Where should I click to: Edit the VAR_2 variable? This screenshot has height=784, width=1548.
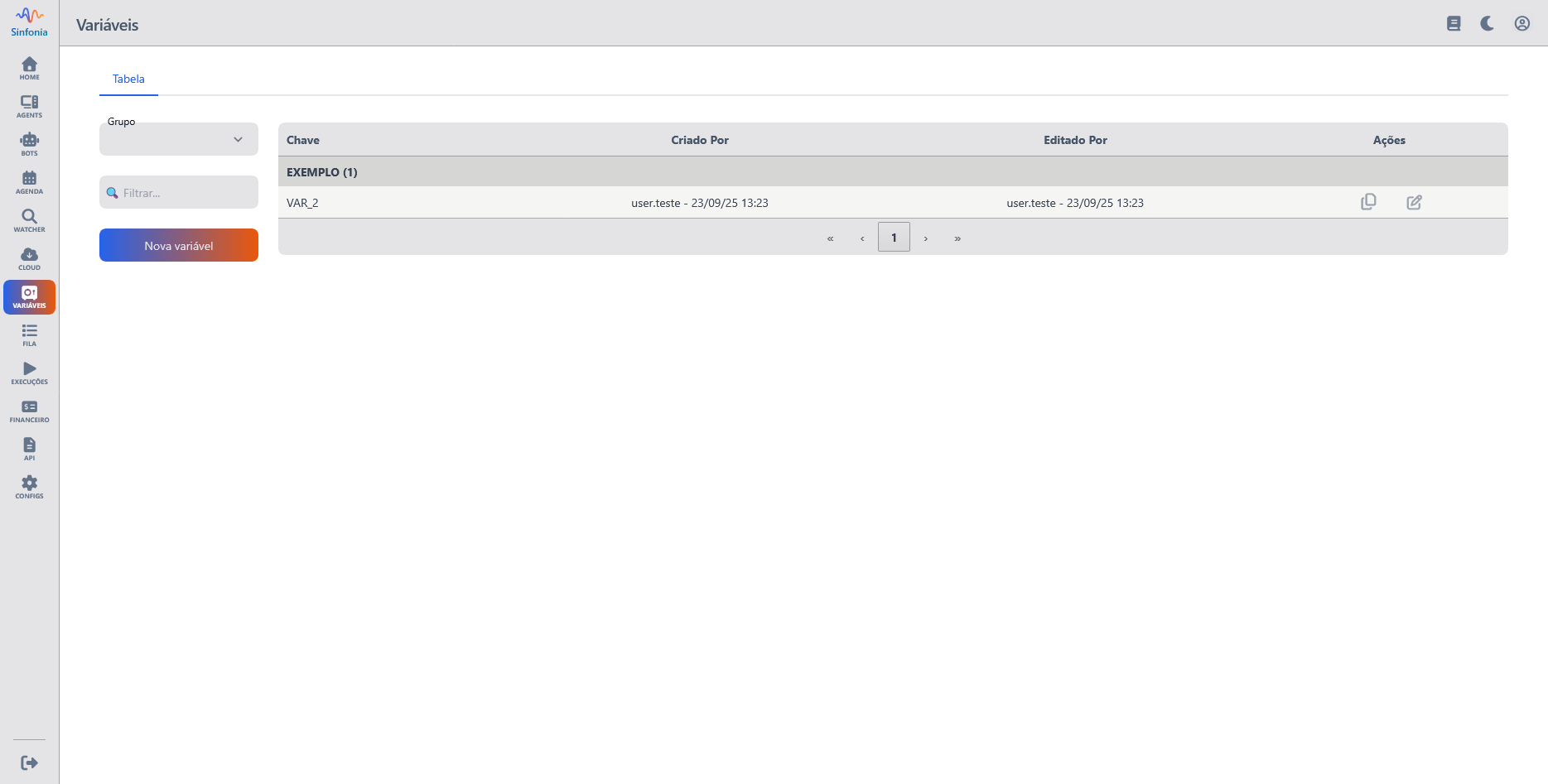click(1414, 202)
